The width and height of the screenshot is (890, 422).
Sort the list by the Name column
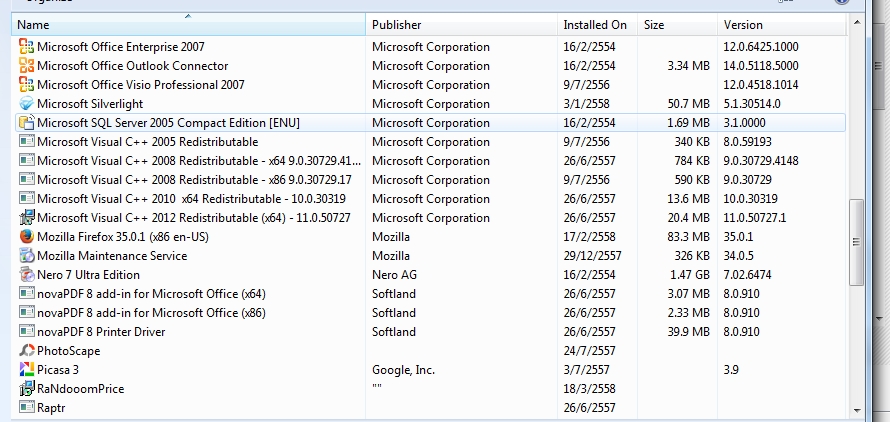coord(188,24)
